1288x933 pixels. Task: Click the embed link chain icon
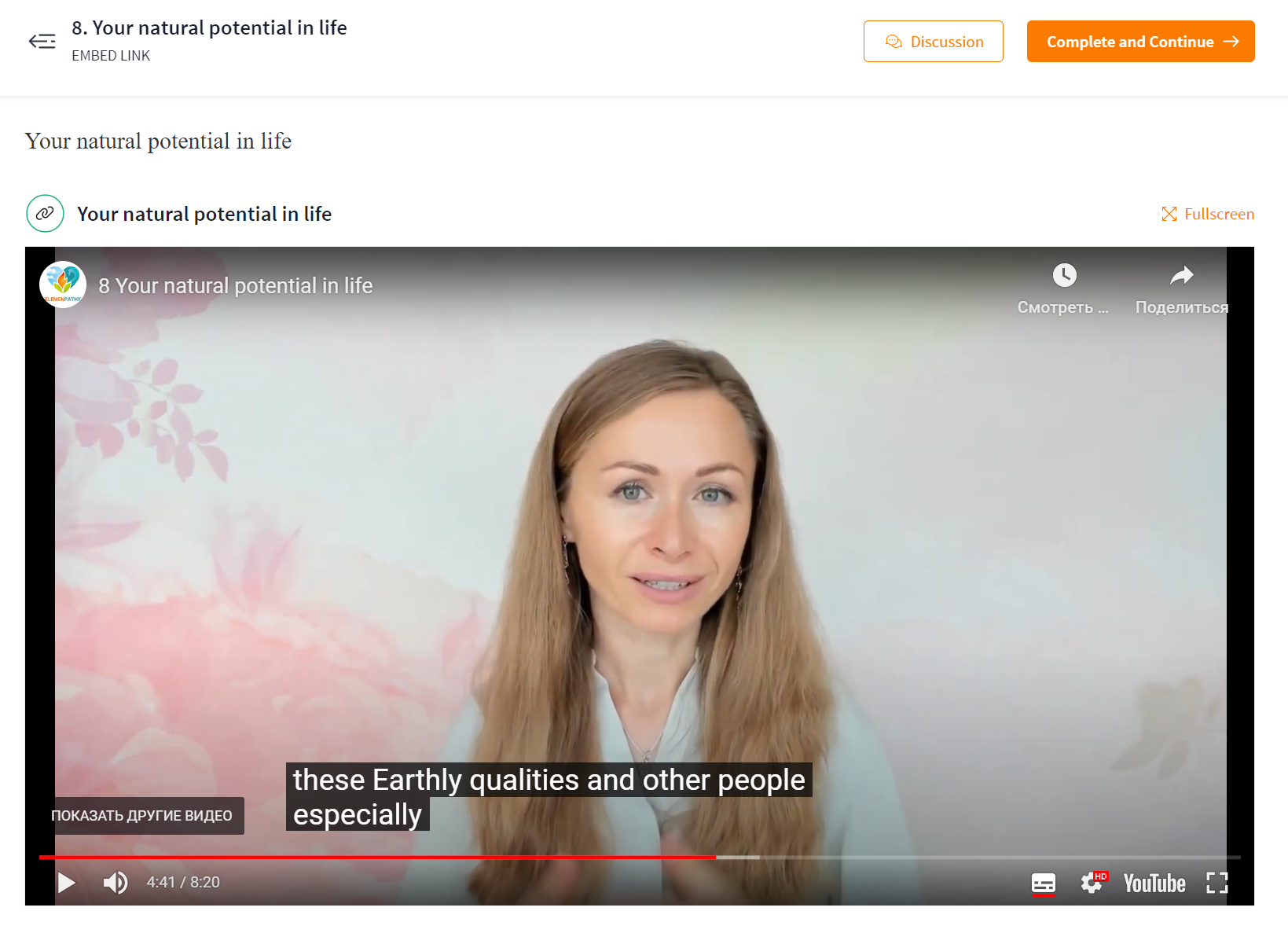tap(46, 213)
